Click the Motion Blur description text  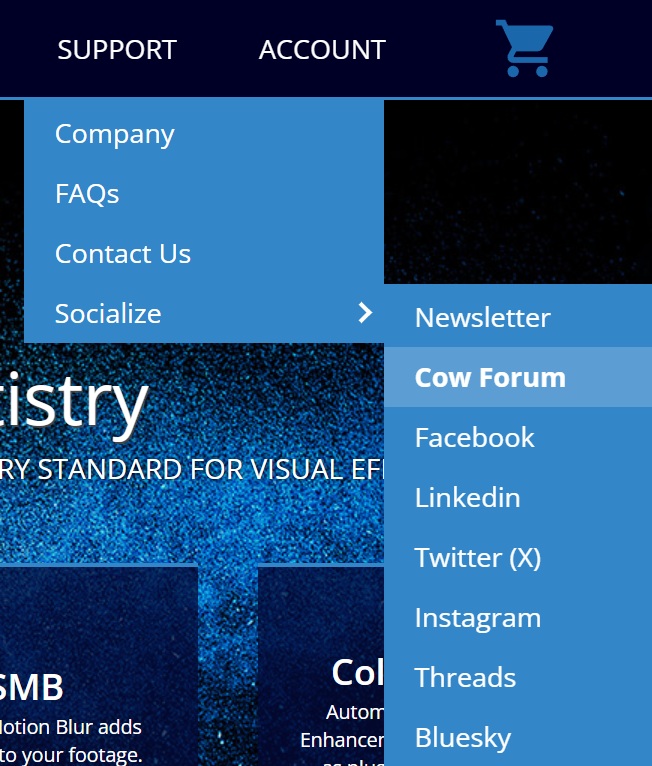tap(70, 740)
